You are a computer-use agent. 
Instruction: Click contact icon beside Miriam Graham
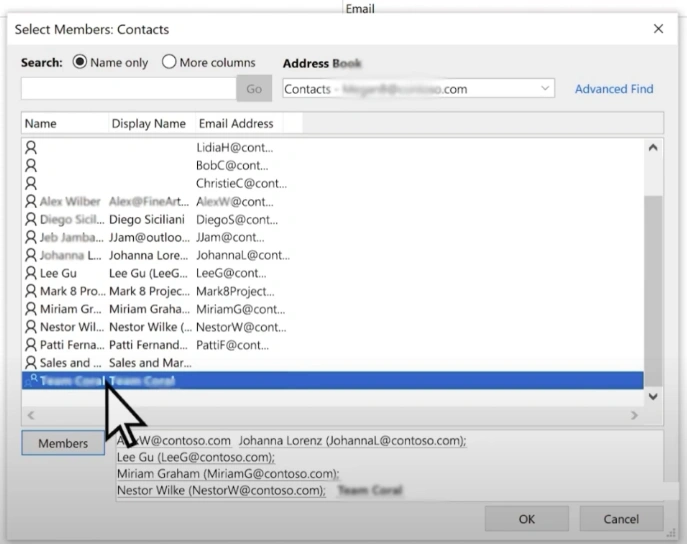(x=31, y=309)
